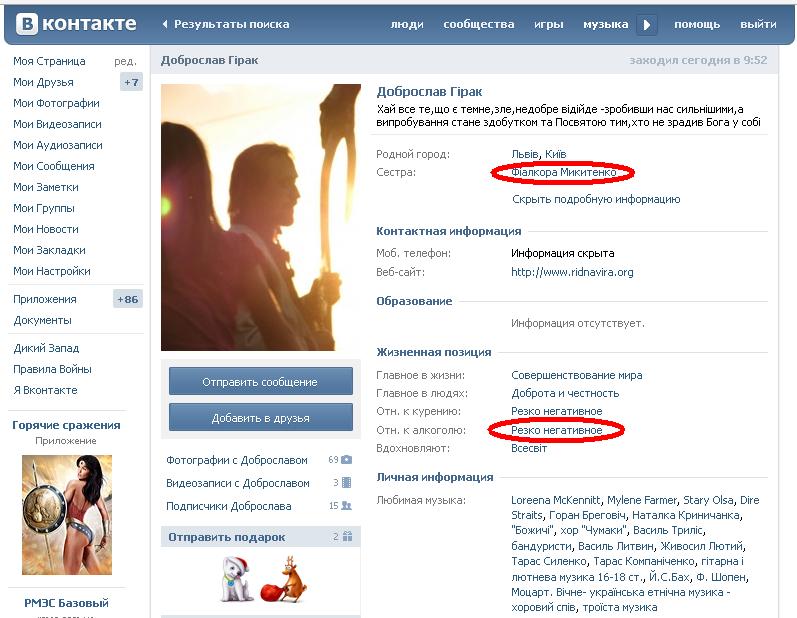Click smoking attitude Резко негативное
Screen dimensions: 797x618
tap(557, 411)
